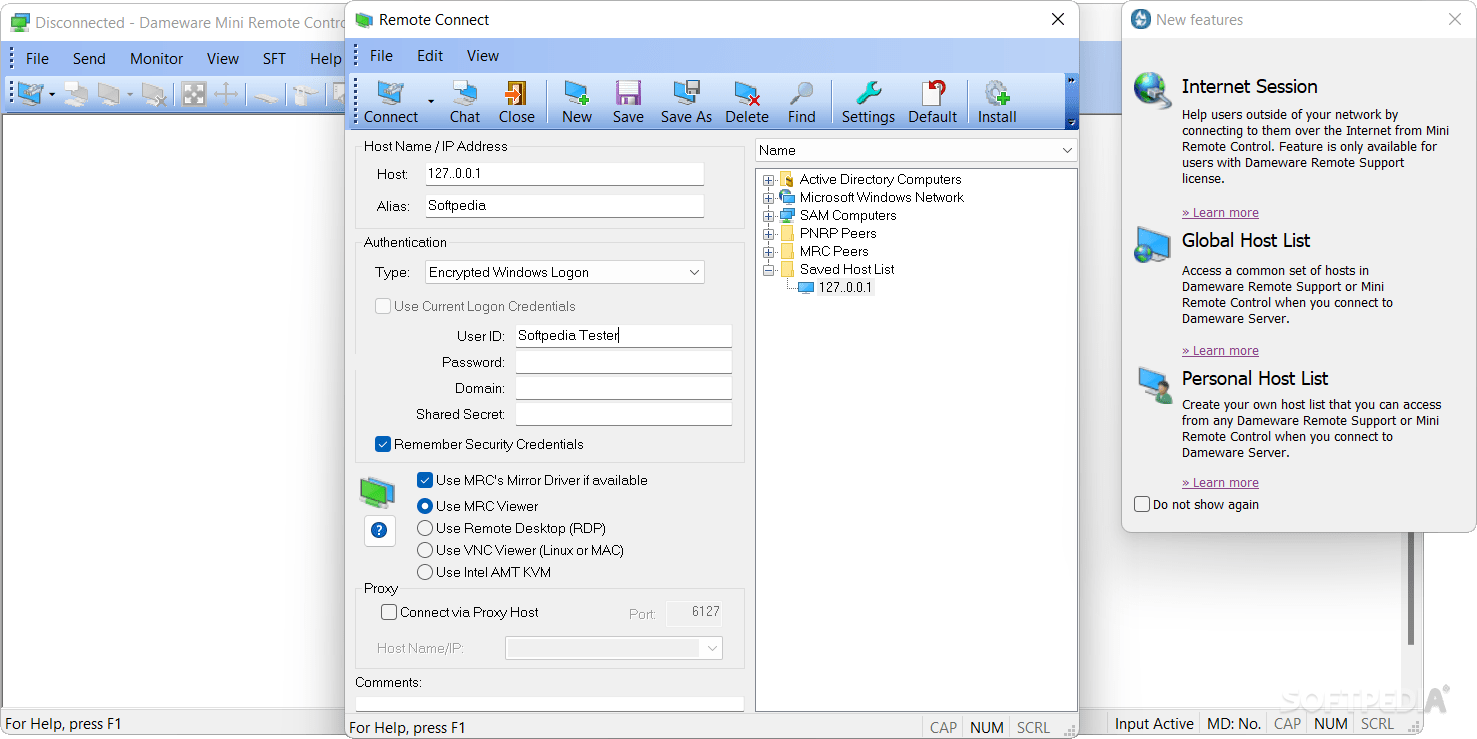The height and width of the screenshot is (739, 1477).
Task: Select Use Remote Desktop (RDP) option
Action: pos(425,528)
